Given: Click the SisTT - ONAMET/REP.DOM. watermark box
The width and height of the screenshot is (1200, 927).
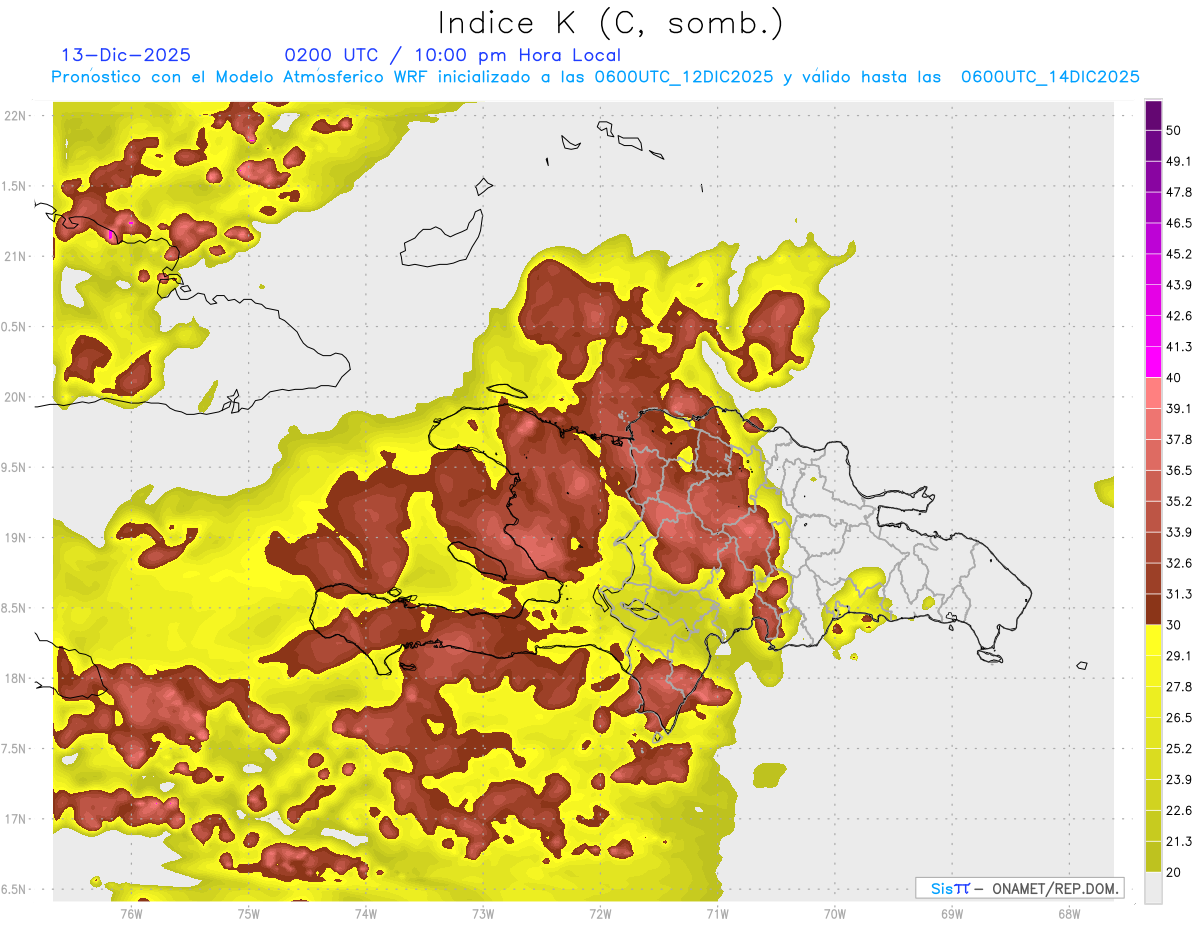Looking at the screenshot, I should 1019,888.
